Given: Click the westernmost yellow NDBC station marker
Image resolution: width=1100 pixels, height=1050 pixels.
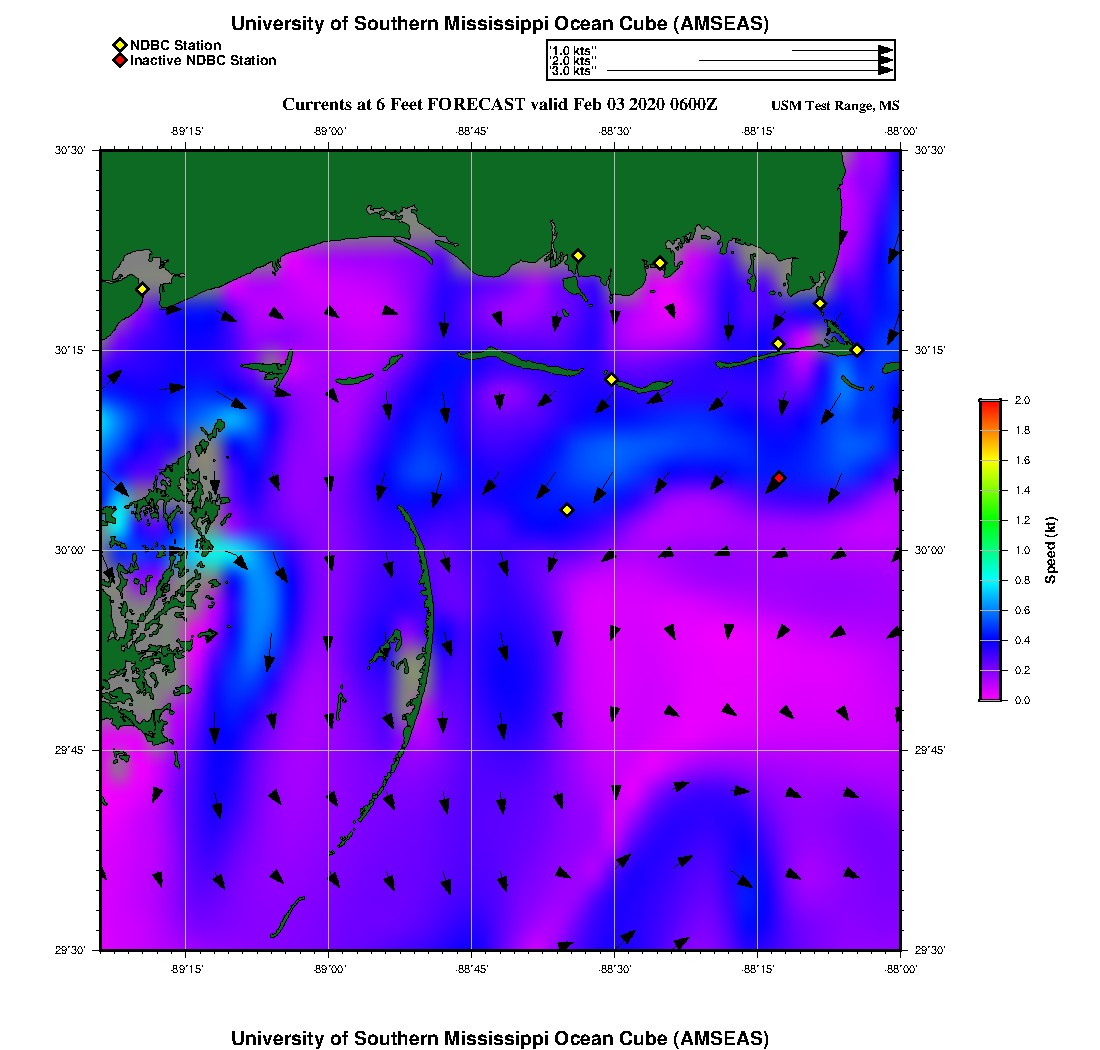Looking at the screenshot, I should pos(142,289).
